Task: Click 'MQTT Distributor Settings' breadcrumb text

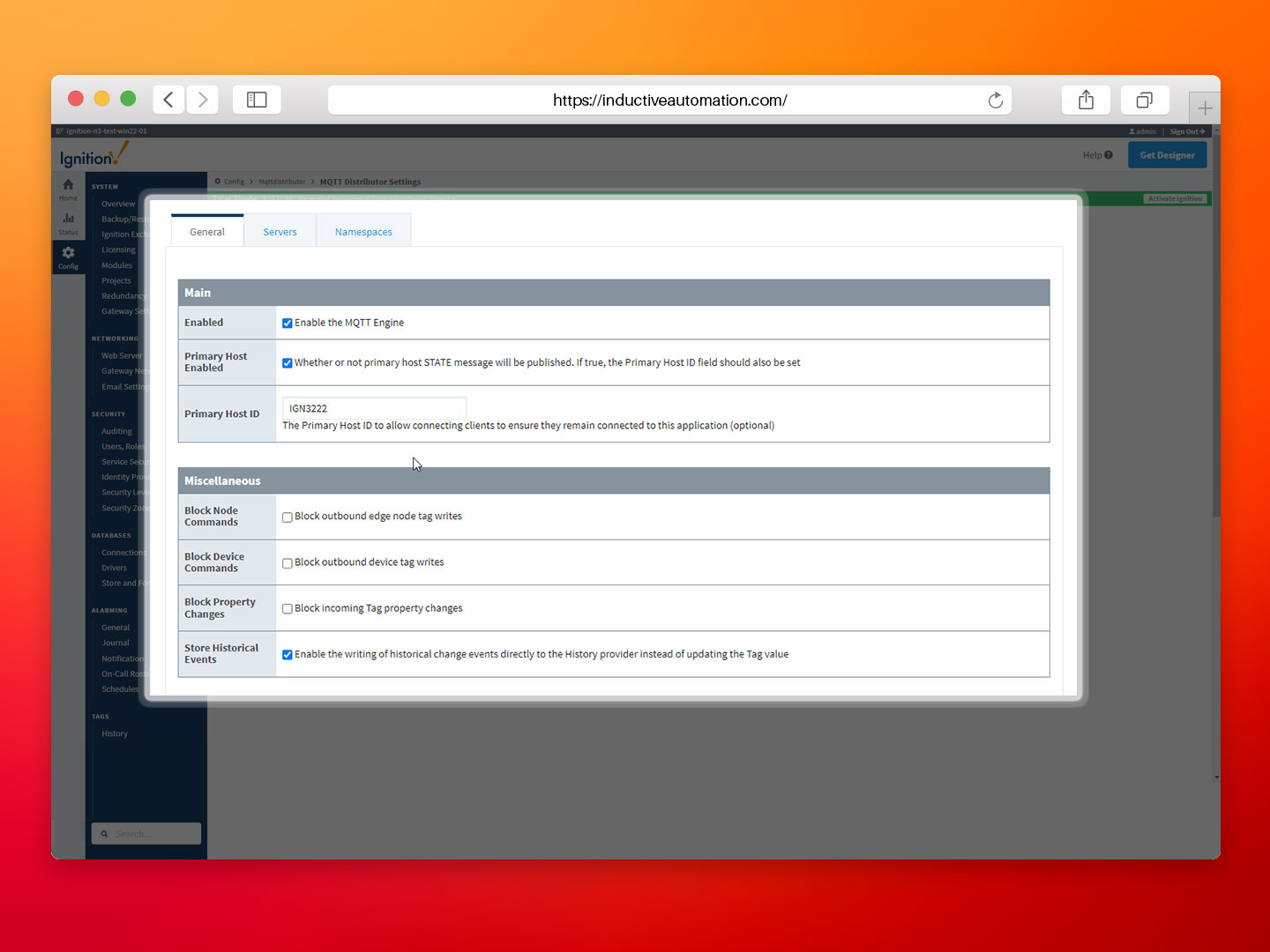Action: tap(370, 182)
